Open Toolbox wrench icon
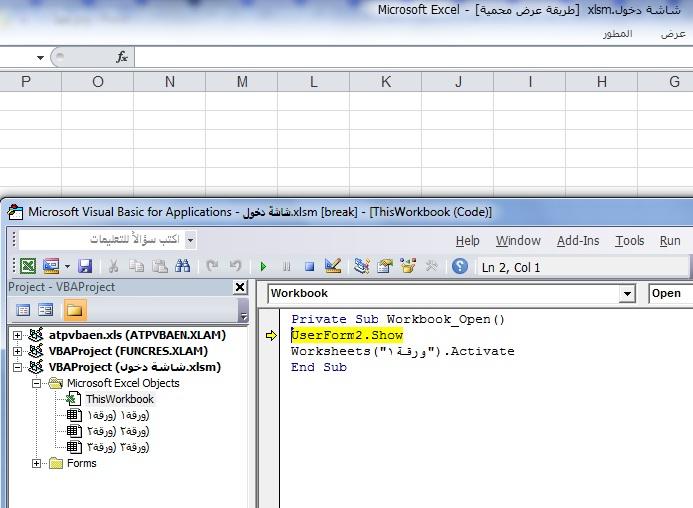This screenshot has width=693, height=508. point(431,266)
